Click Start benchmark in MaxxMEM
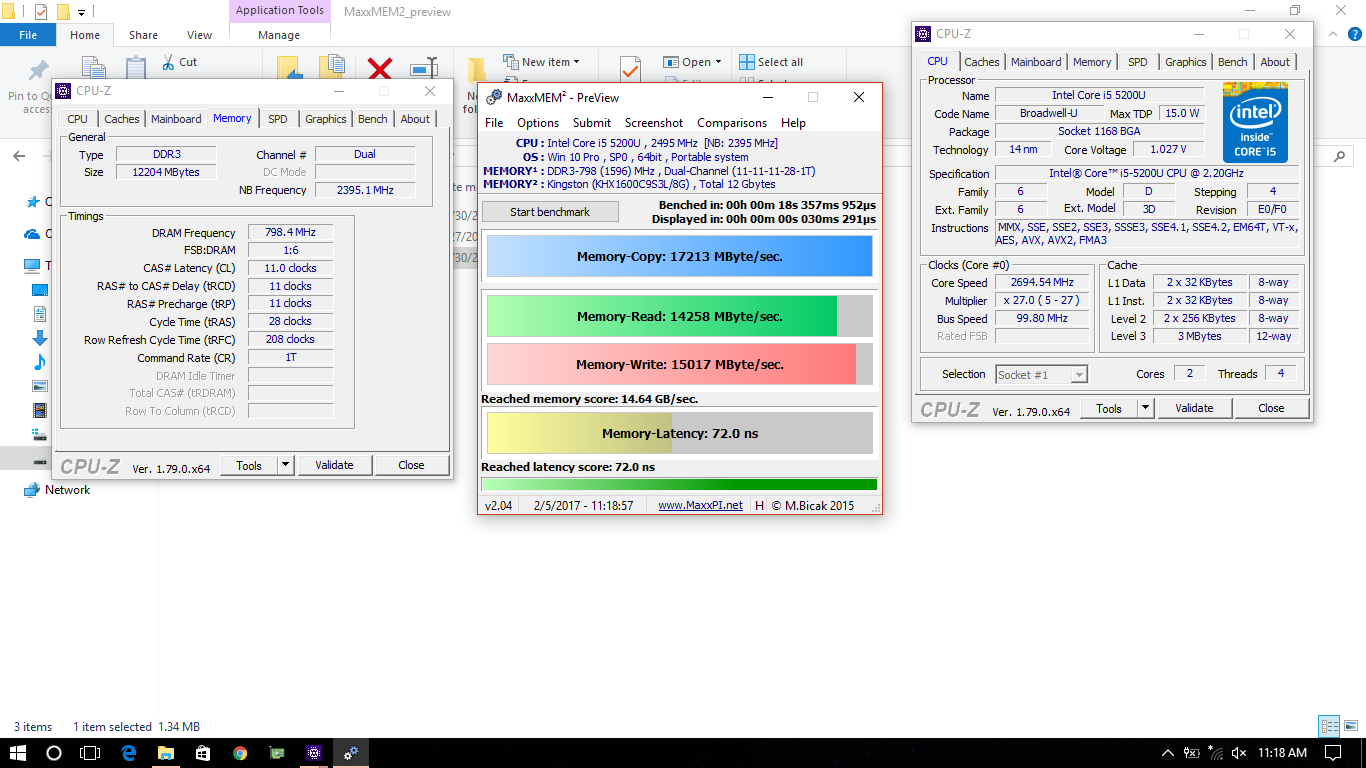 [x=550, y=212]
